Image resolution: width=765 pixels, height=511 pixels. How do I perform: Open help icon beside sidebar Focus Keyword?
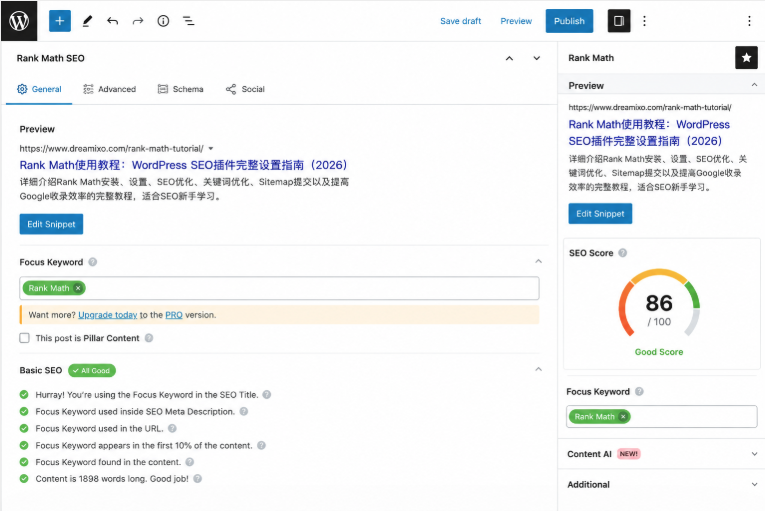639,391
